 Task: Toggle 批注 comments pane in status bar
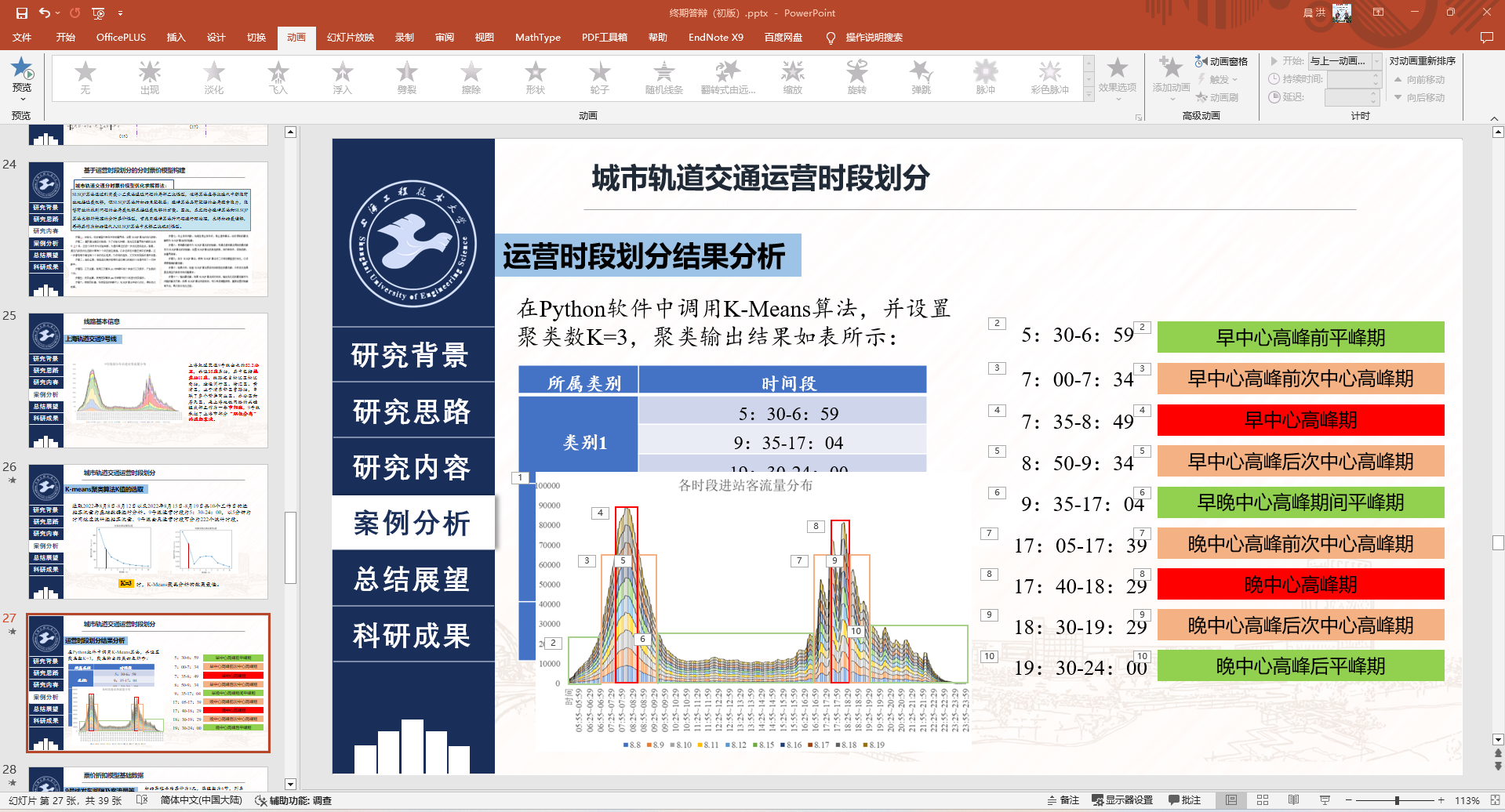pos(1185,800)
